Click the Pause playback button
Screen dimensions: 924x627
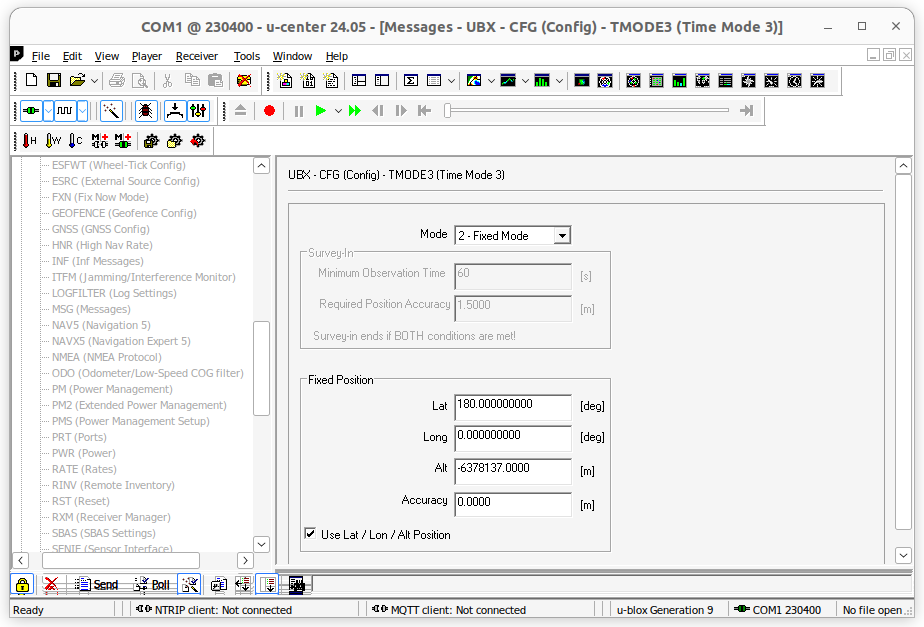tap(299, 110)
